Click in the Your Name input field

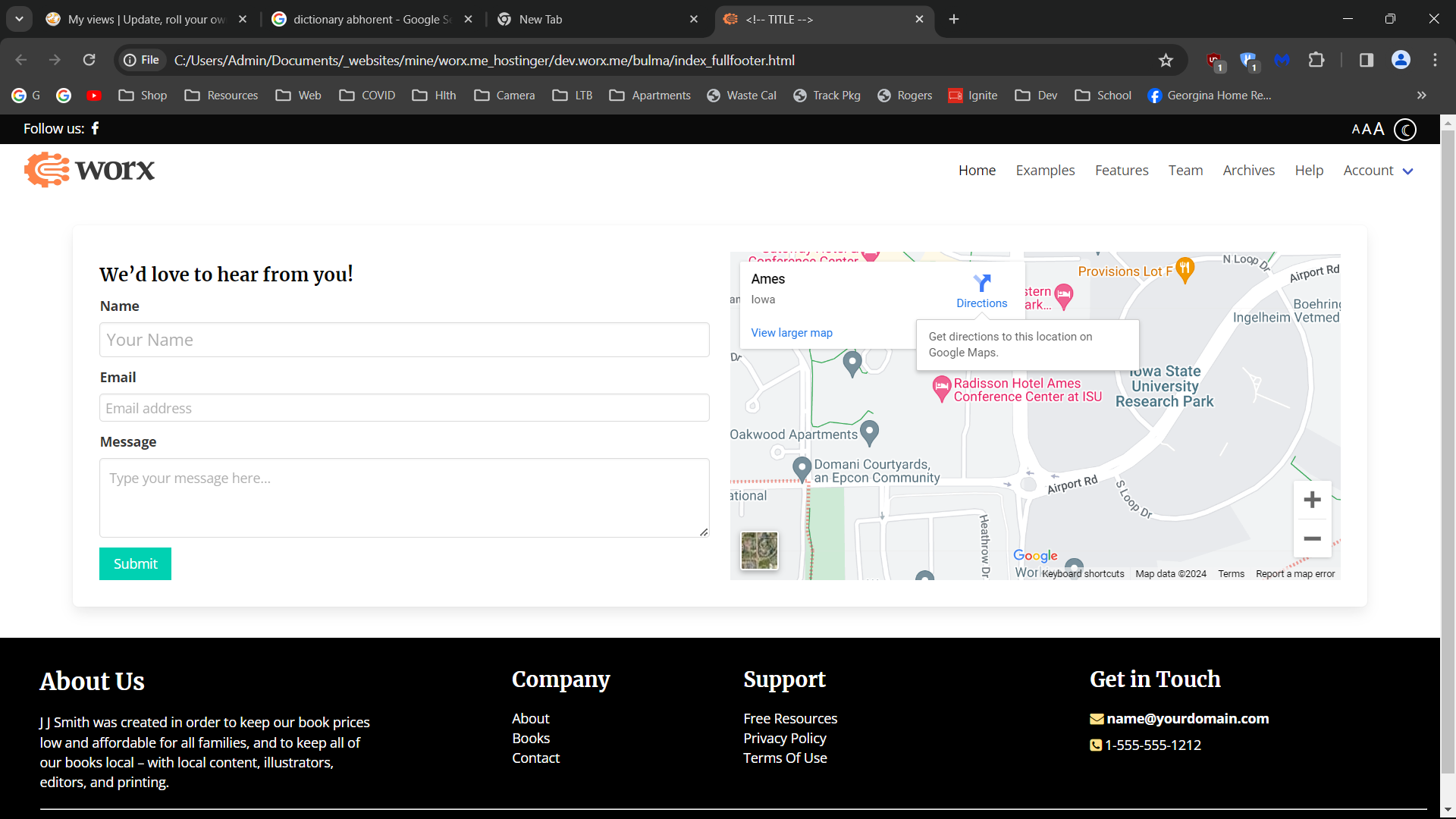[404, 340]
